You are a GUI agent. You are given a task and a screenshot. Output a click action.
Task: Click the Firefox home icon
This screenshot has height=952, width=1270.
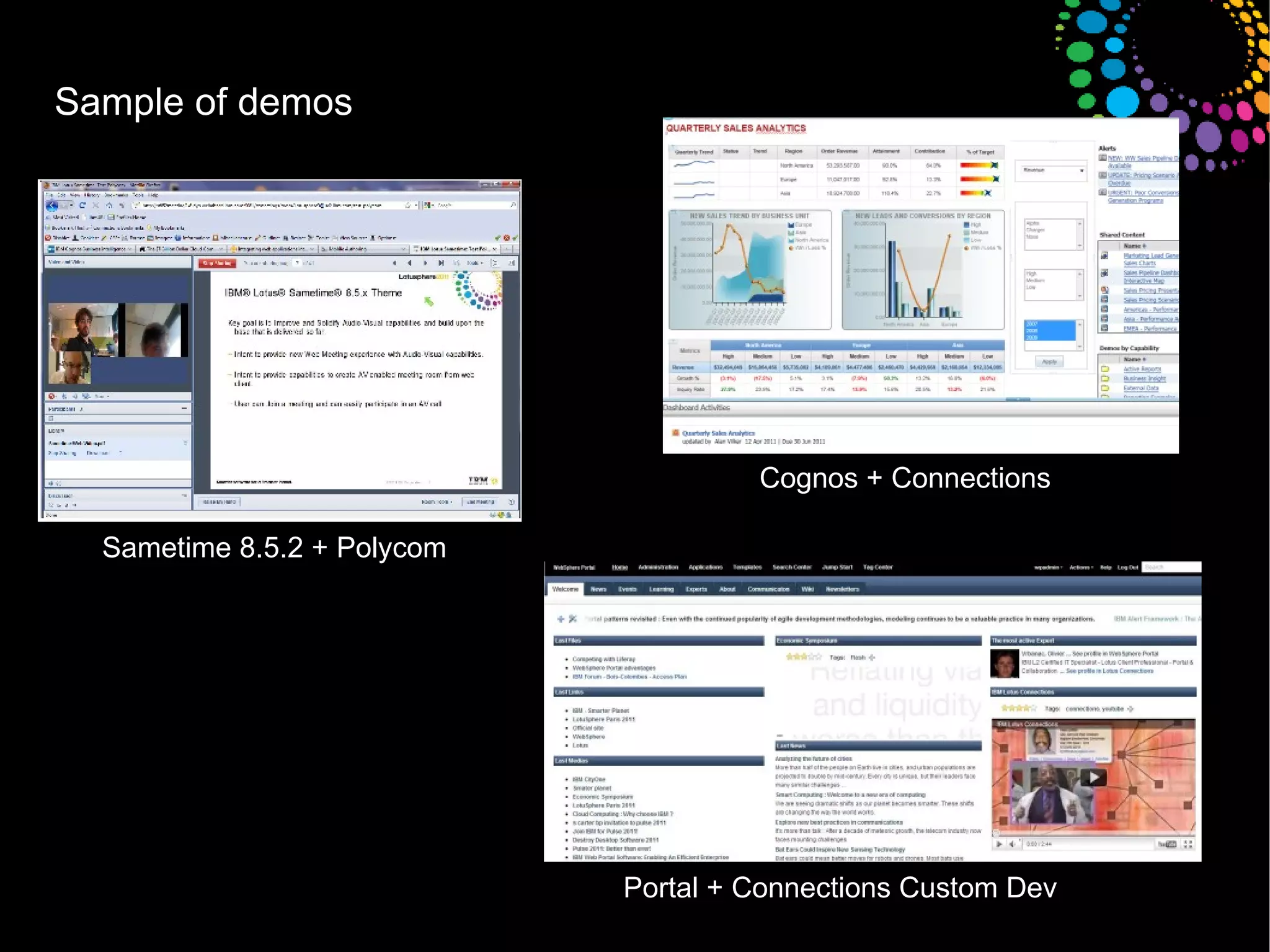tap(109, 205)
